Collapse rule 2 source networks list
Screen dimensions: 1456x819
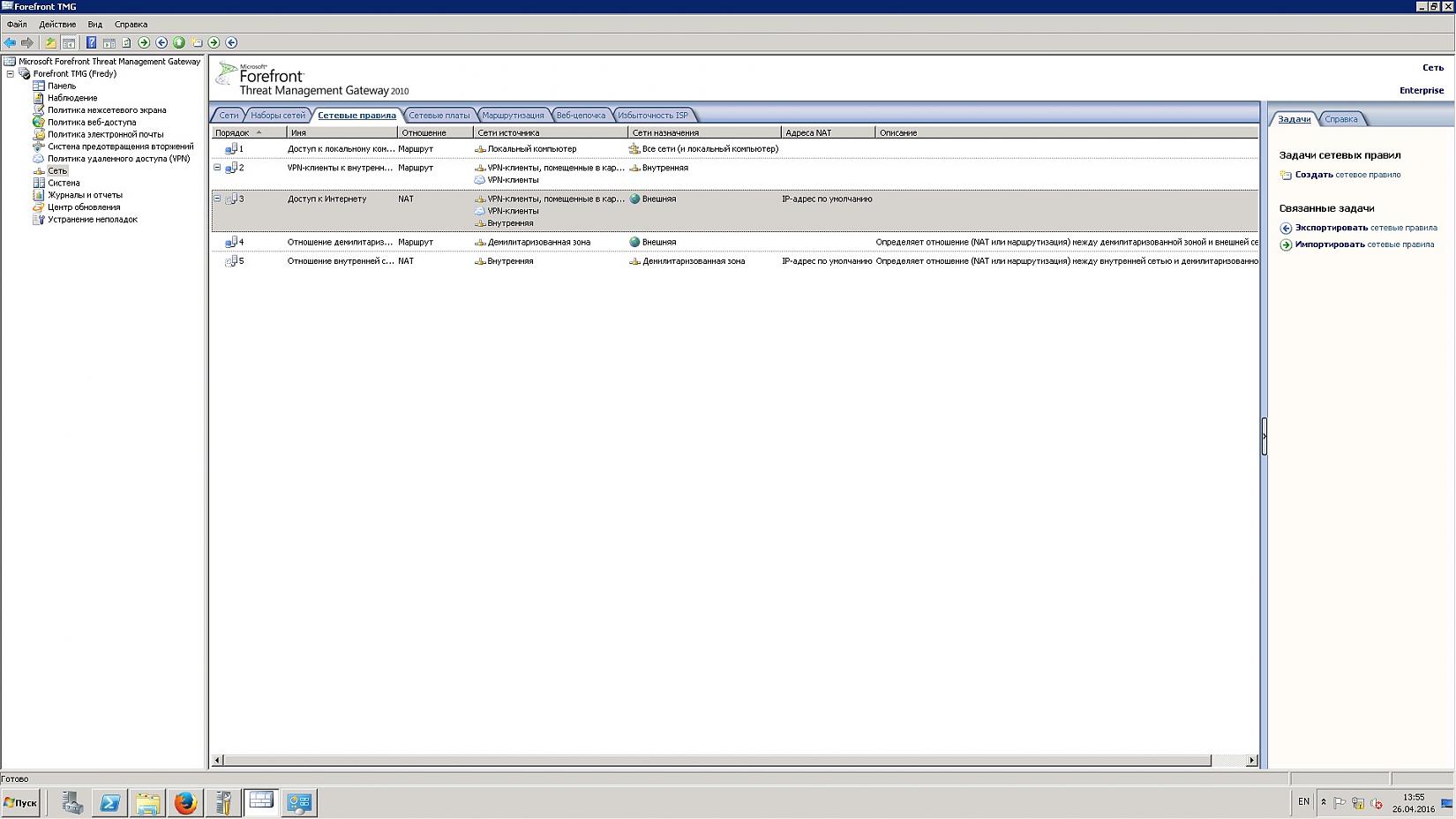pos(217,167)
